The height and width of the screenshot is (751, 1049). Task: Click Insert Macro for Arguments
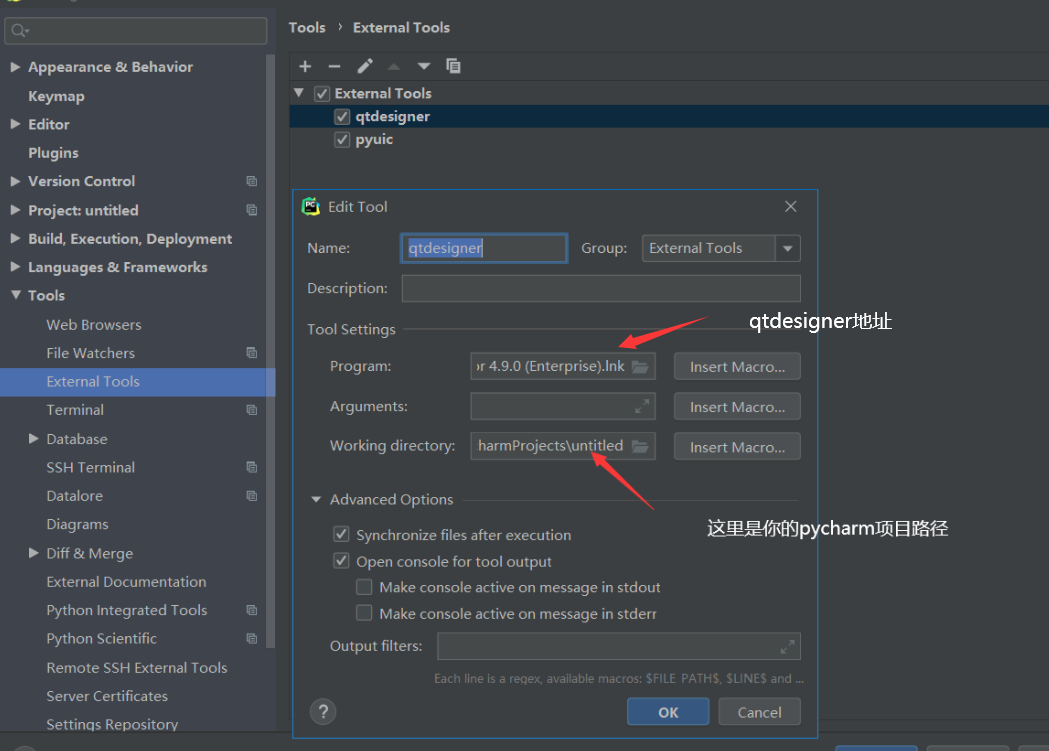[737, 407]
